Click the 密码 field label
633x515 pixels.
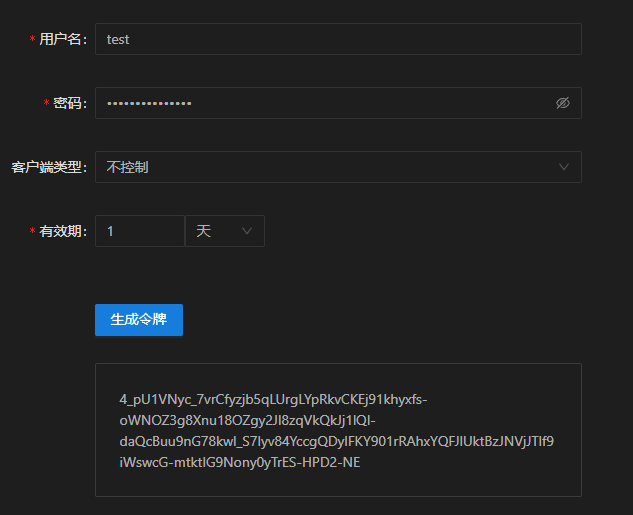(x=70, y=103)
